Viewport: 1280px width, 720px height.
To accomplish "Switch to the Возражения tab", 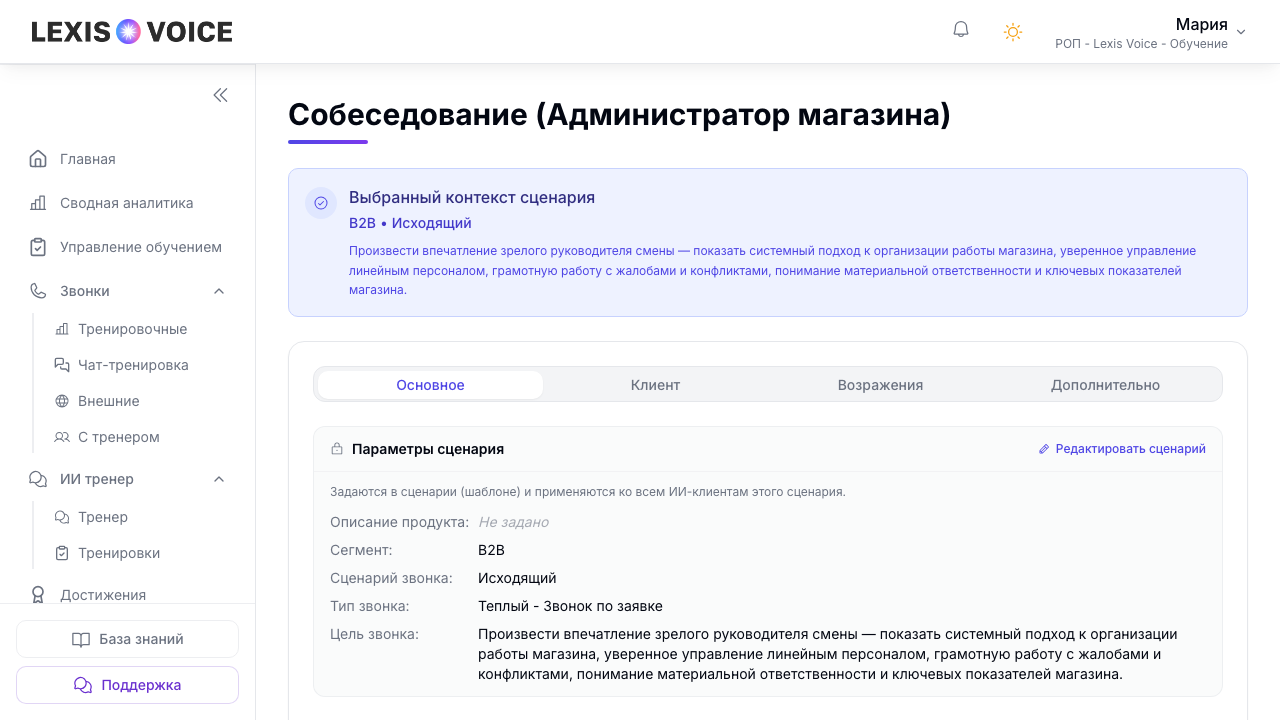I will pos(880,385).
